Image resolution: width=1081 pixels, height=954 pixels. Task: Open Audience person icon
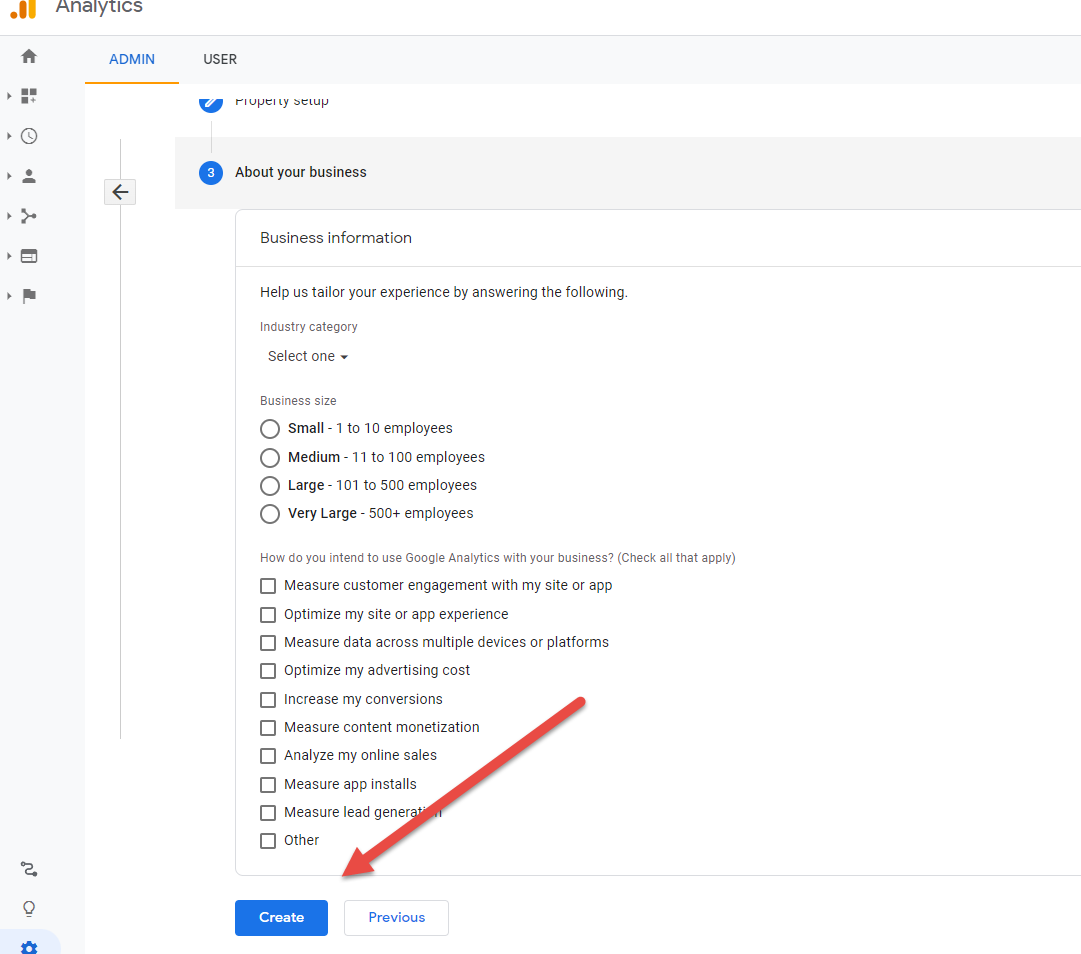[x=29, y=176]
